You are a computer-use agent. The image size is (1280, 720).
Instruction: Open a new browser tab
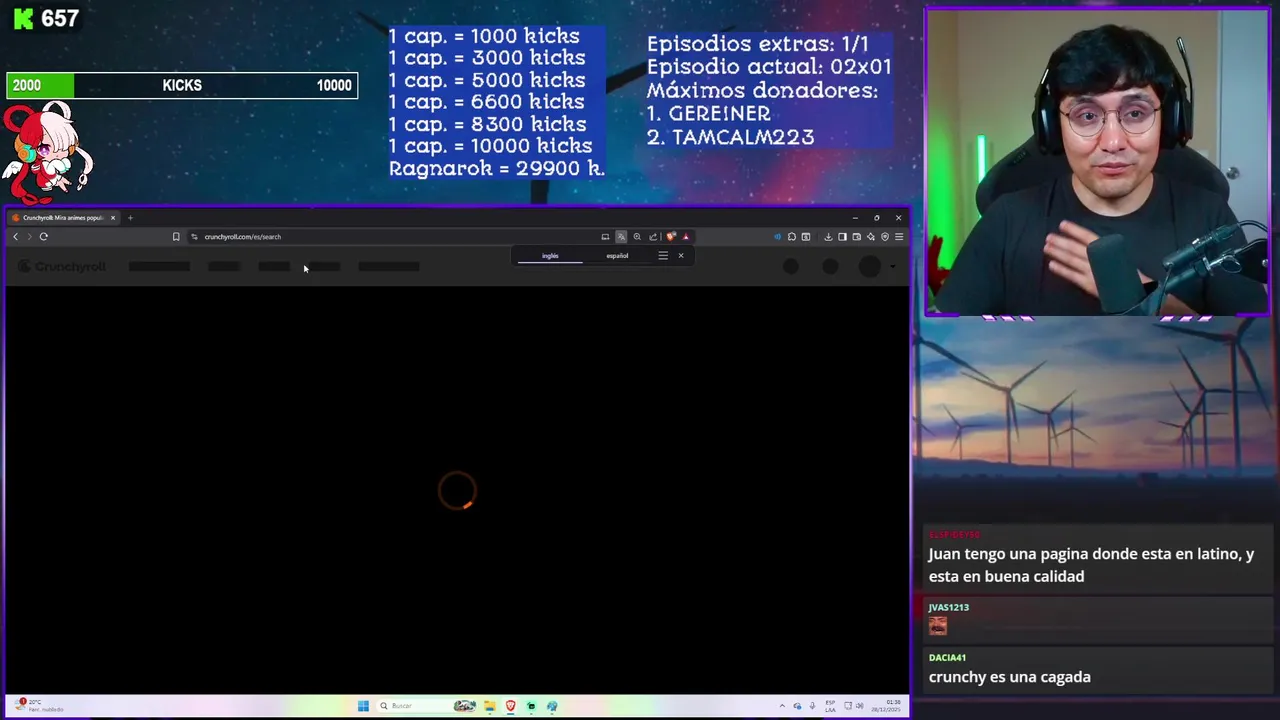[130, 218]
